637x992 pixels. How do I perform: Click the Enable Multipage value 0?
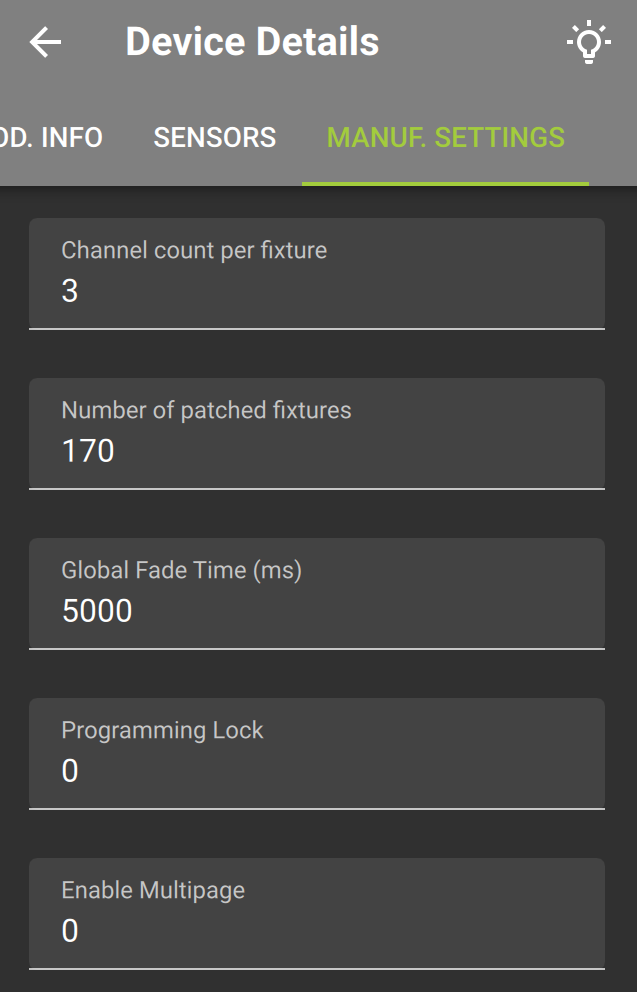(70, 931)
